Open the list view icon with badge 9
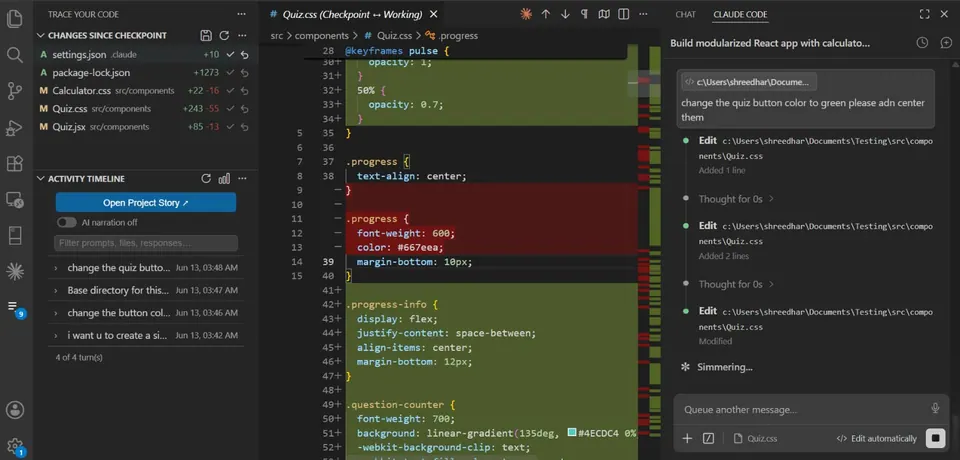 pyautogui.click(x=15, y=307)
